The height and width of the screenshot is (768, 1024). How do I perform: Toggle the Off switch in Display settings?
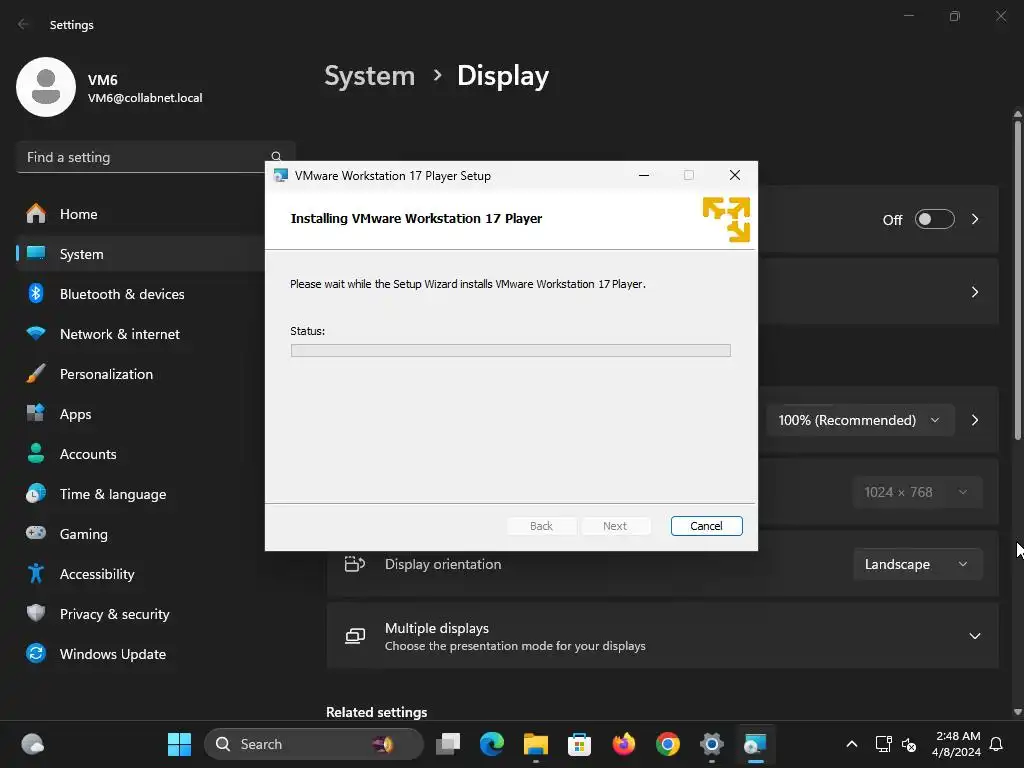[935, 219]
